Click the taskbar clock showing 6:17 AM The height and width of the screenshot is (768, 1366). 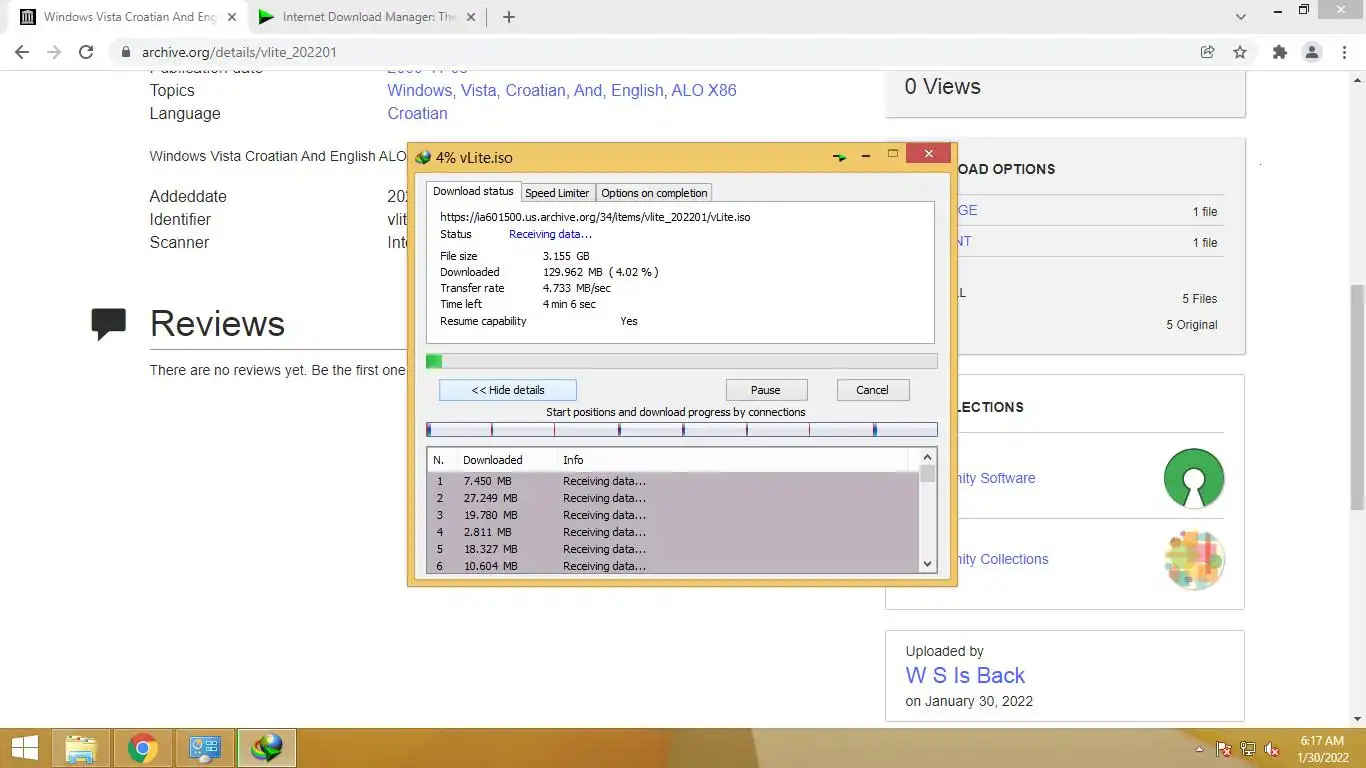pyautogui.click(x=1321, y=749)
